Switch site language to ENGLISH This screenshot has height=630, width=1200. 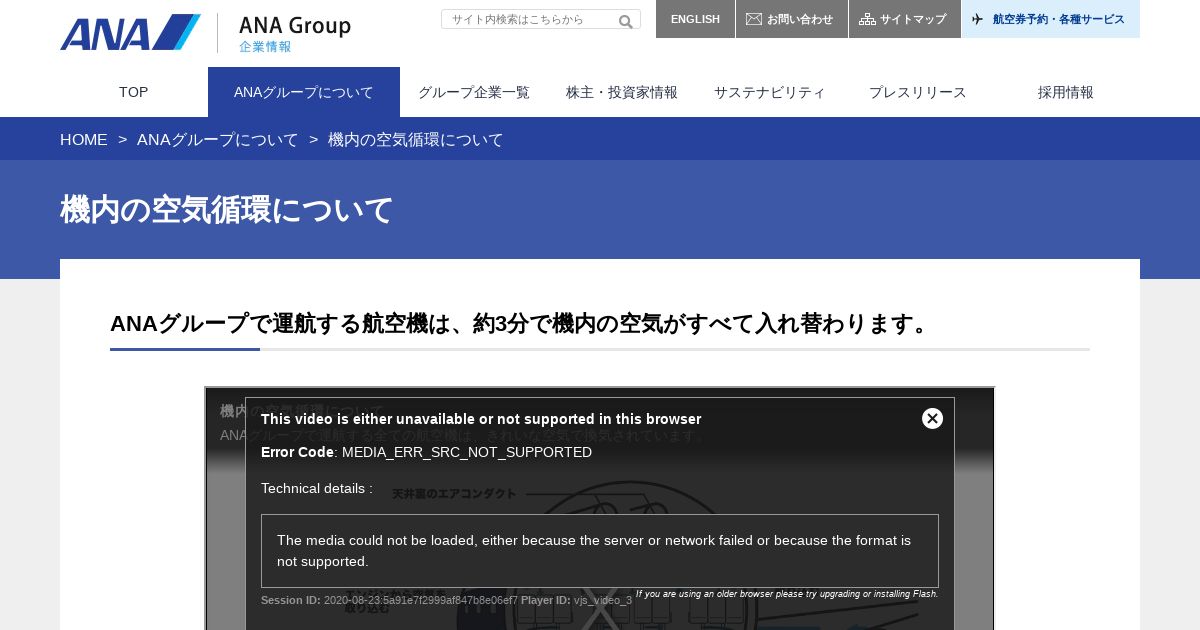click(x=695, y=19)
